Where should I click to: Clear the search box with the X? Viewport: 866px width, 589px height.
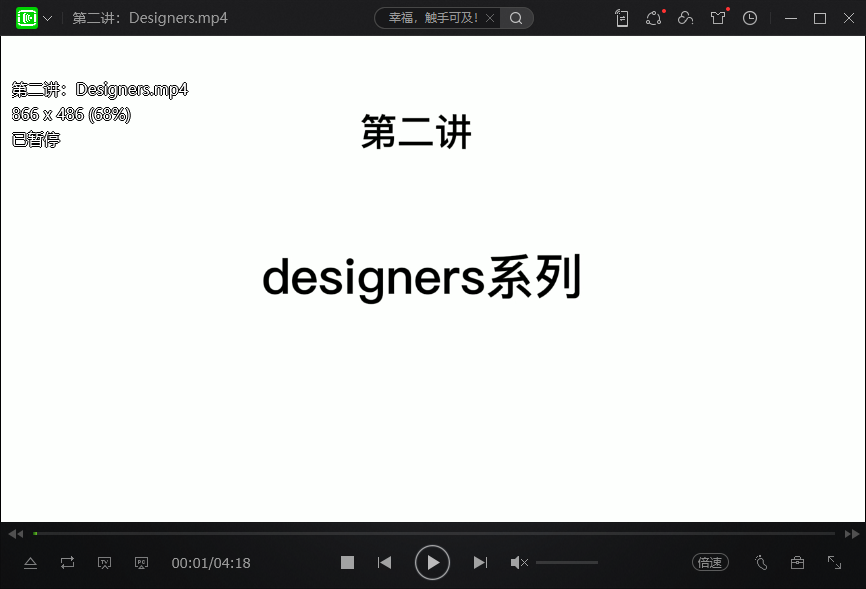tap(490, 18)
